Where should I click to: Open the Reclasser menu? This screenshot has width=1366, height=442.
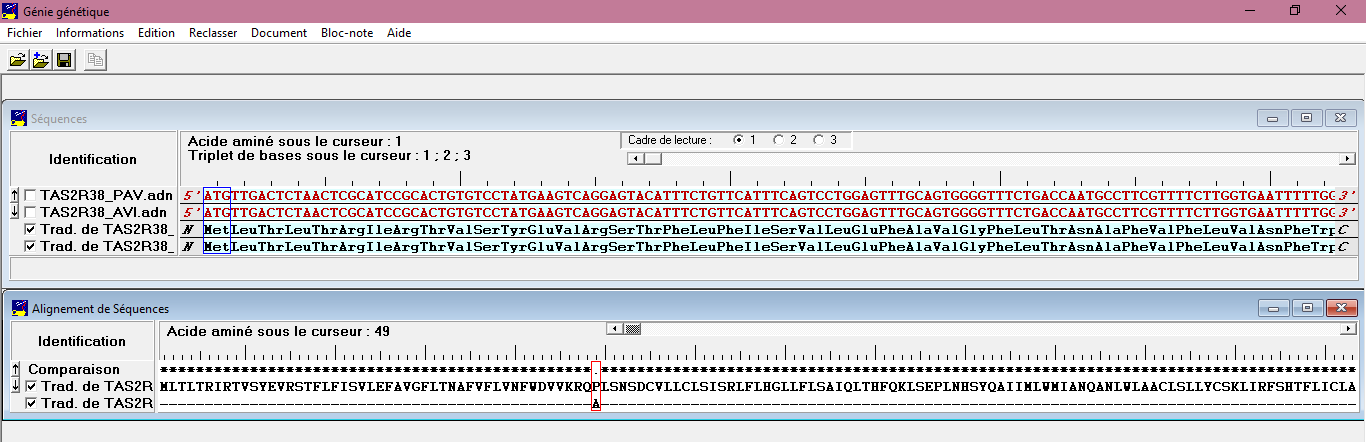click(212, 33)
